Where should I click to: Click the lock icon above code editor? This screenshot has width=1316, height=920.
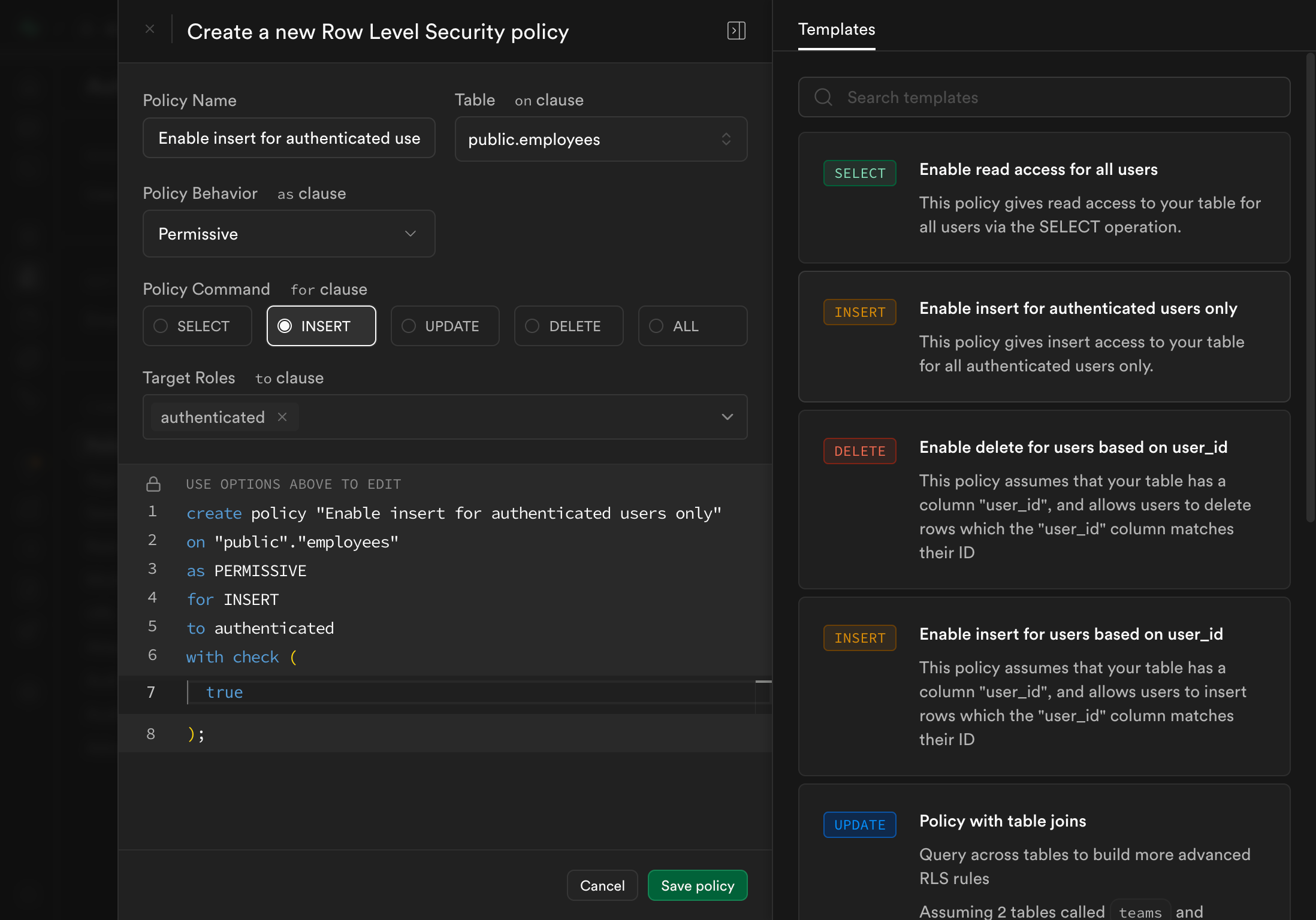(x=153, y=484)
